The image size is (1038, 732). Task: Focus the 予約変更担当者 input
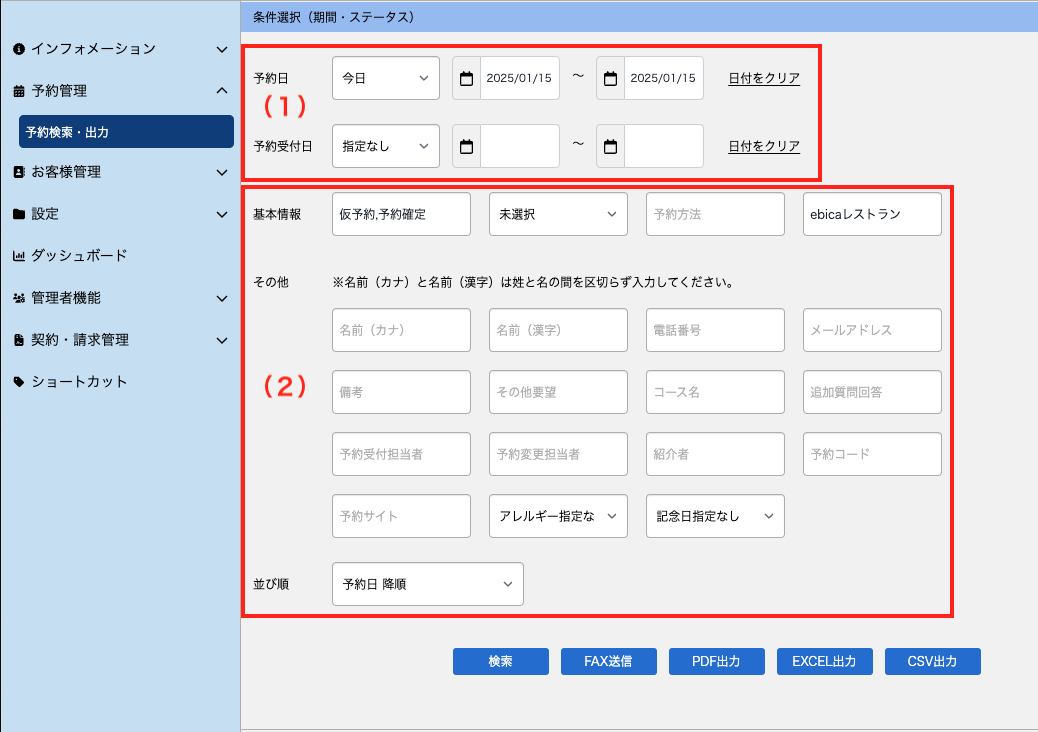click(x=558, y=454)
